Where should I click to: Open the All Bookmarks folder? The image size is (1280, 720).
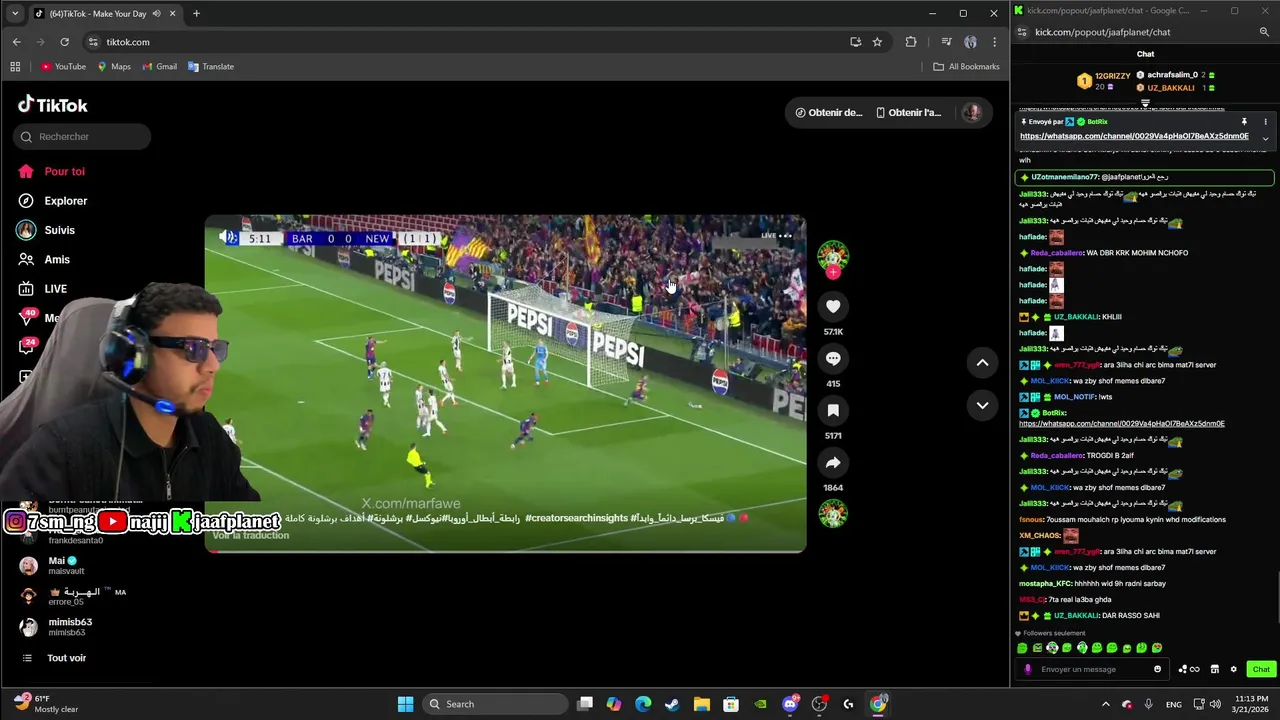coord(966,67)
